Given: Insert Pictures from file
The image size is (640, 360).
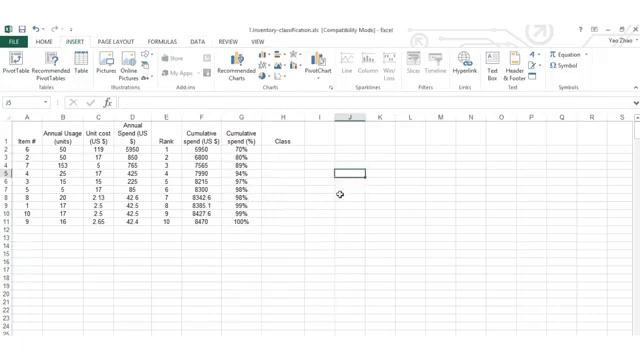Looking at the screenshot, I should [x=106, y=63].
